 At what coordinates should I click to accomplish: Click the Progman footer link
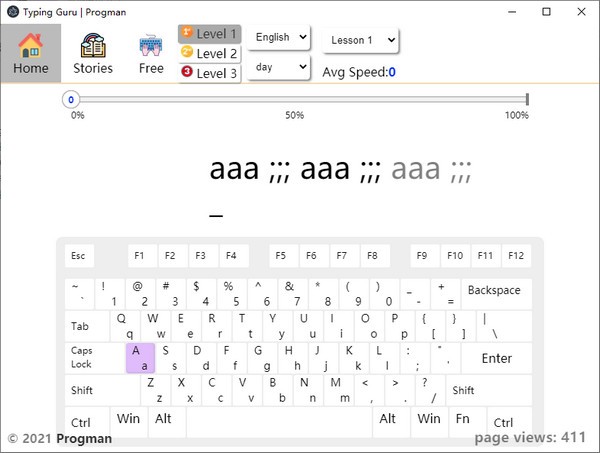click(84, 438)
